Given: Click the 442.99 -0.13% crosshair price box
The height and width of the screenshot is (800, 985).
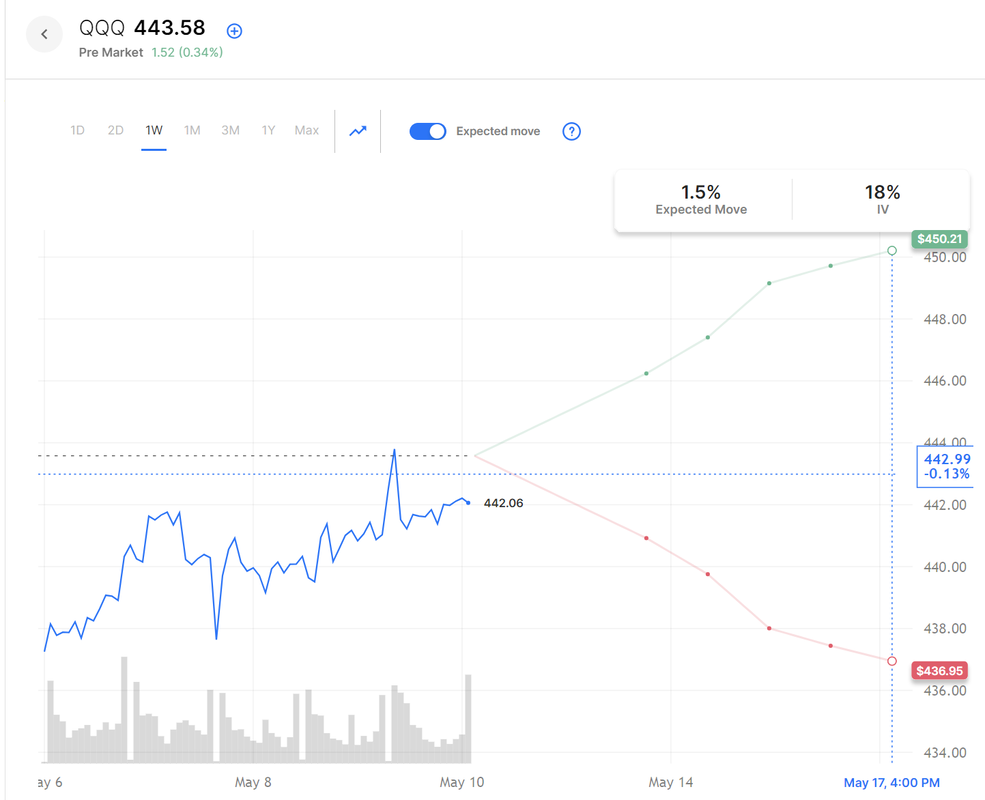Looking at the screenshot, I should [947, 467].
